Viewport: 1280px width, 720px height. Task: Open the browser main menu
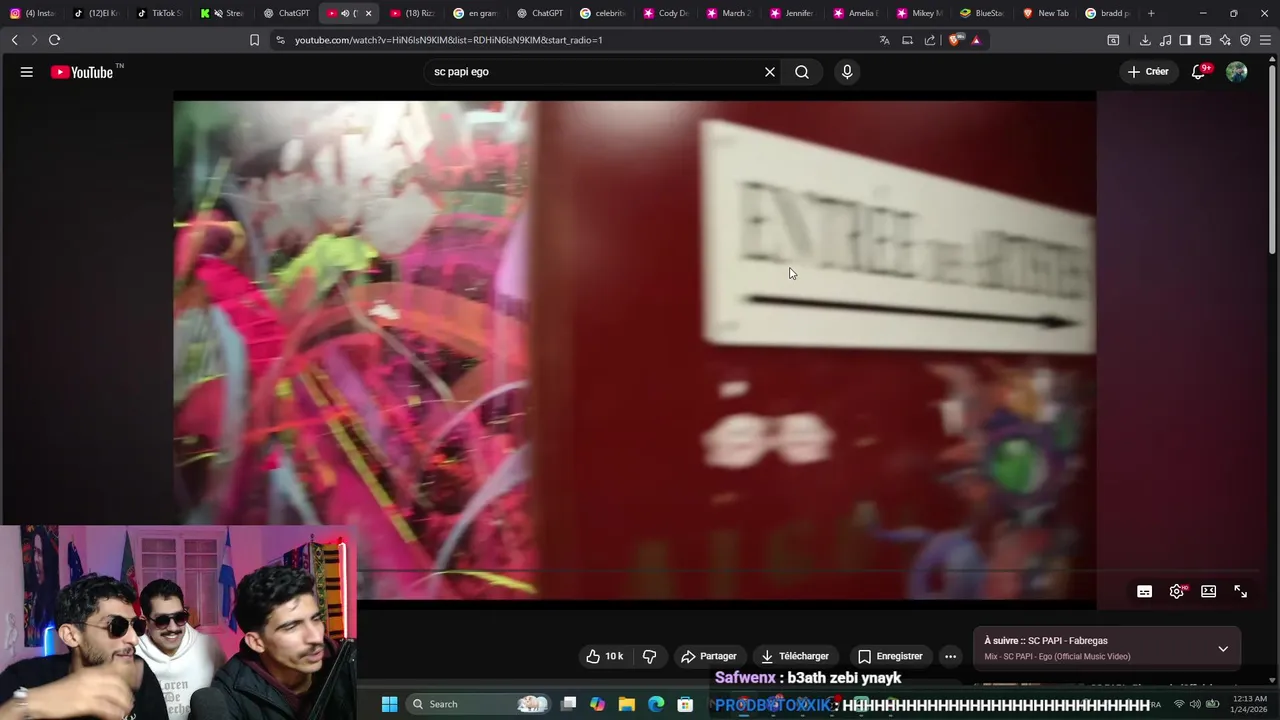click(x=1265, y=40)
